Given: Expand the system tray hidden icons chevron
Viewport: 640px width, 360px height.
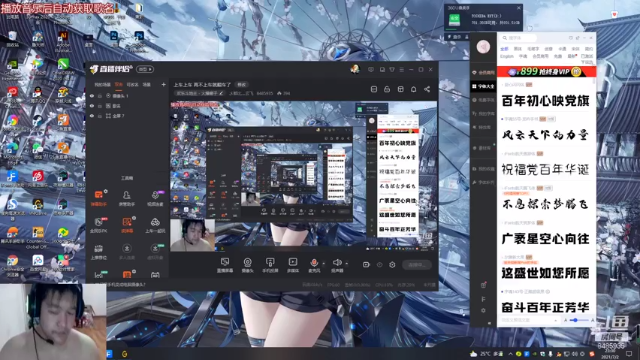Looking at the screenshot, I should 510,354.
